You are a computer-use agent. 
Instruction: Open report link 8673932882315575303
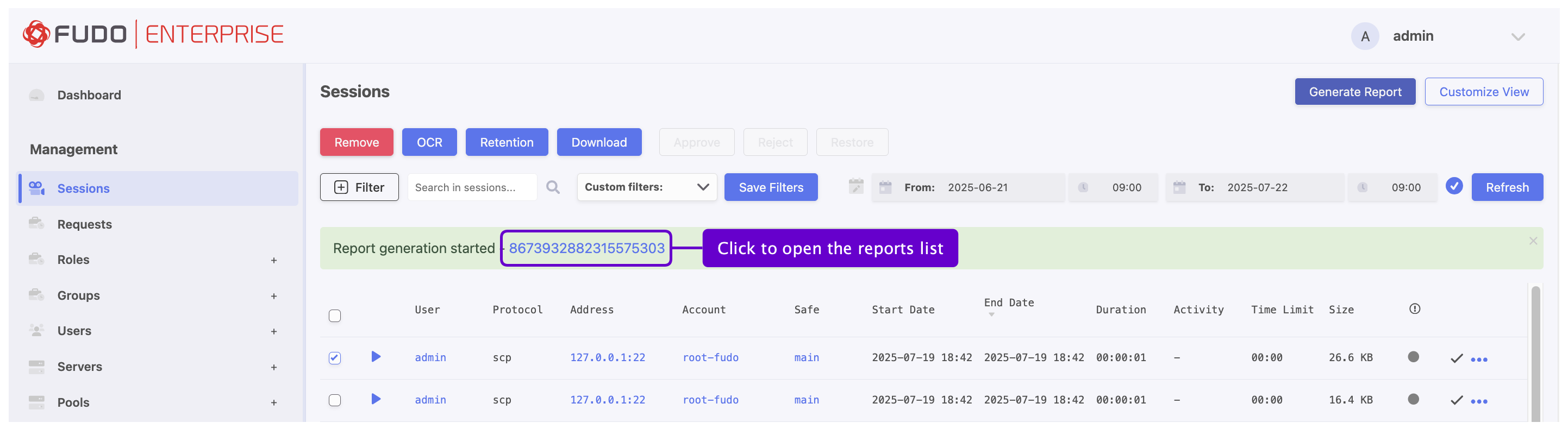pos(586,248)
